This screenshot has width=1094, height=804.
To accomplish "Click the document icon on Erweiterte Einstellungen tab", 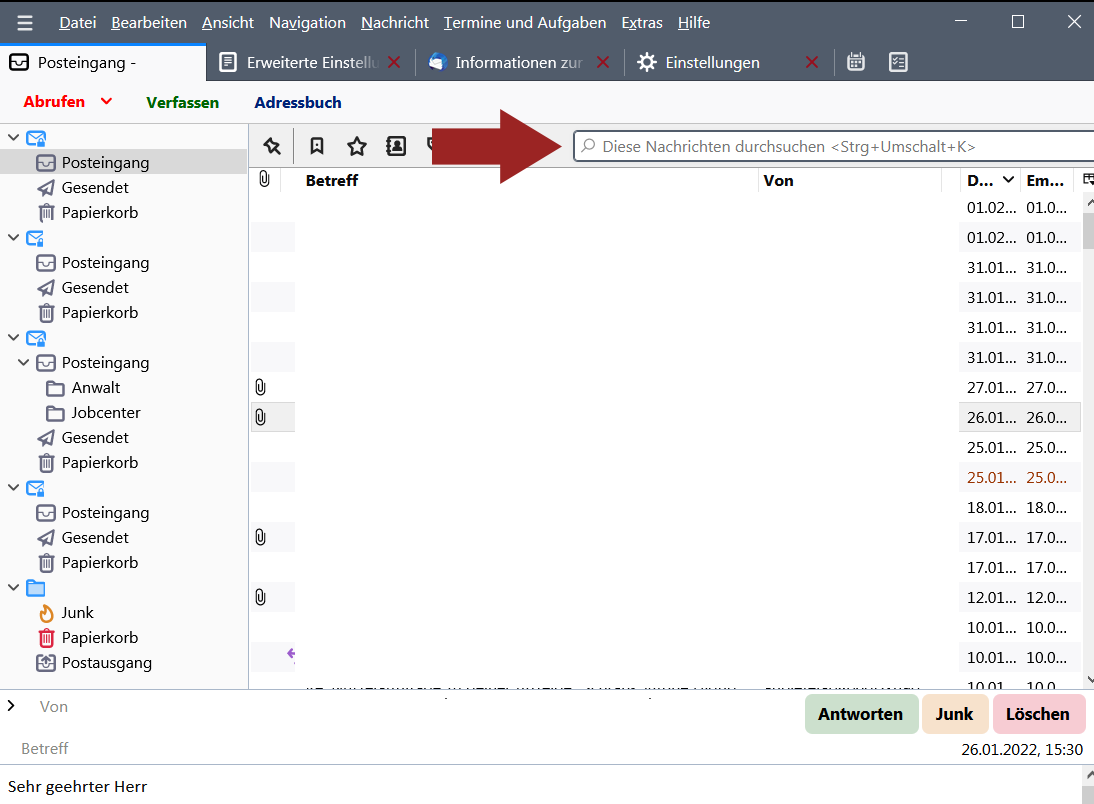I will click(x=227, y=62).
